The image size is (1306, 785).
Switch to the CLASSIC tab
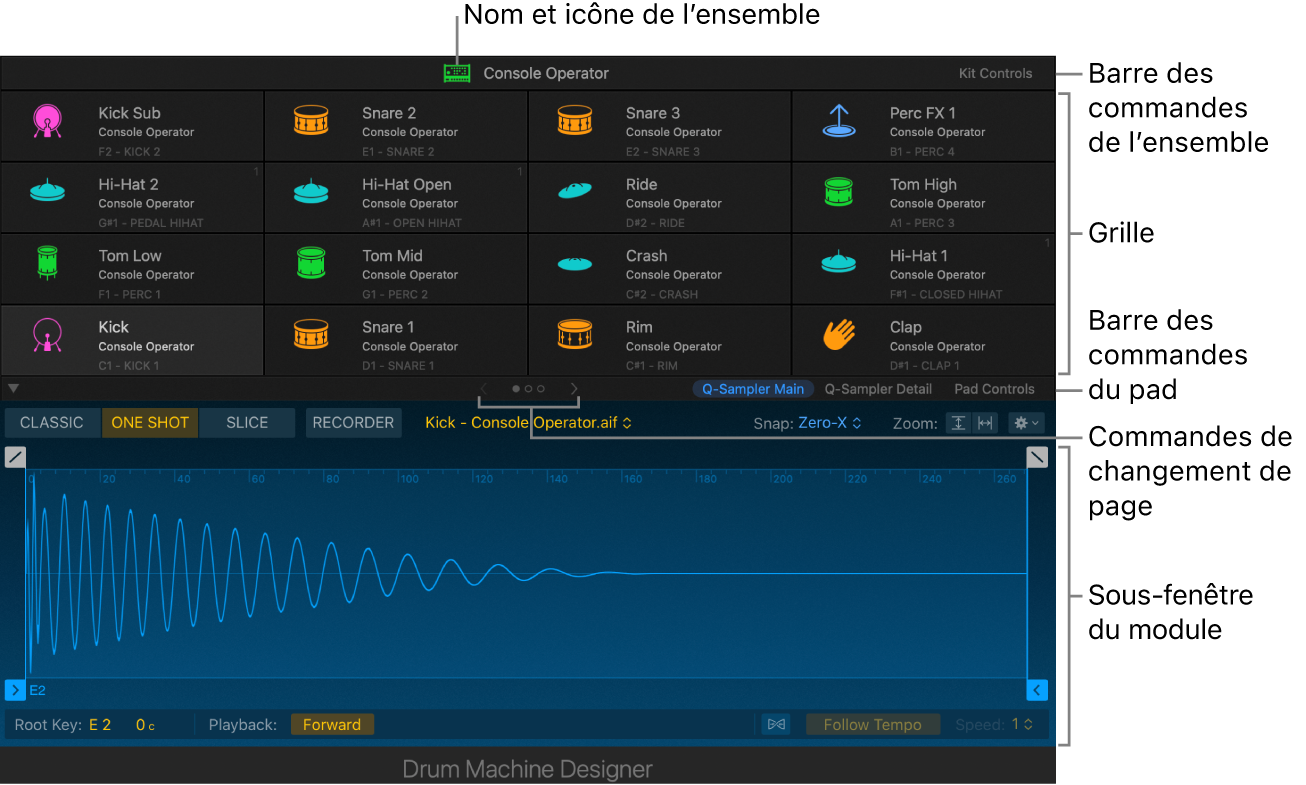click(51, 422)
